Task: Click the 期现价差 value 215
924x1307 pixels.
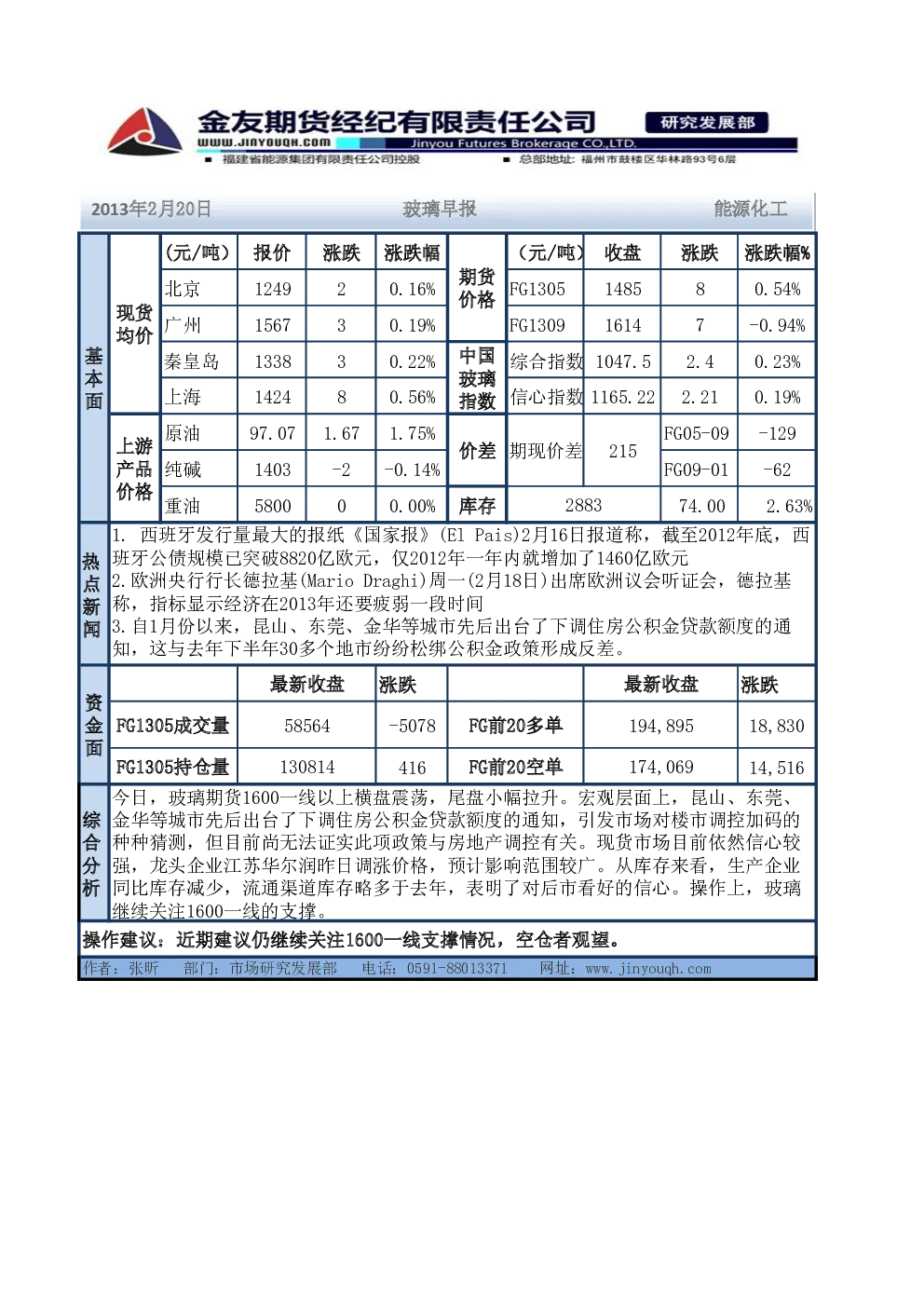Action: pos(622,451)
